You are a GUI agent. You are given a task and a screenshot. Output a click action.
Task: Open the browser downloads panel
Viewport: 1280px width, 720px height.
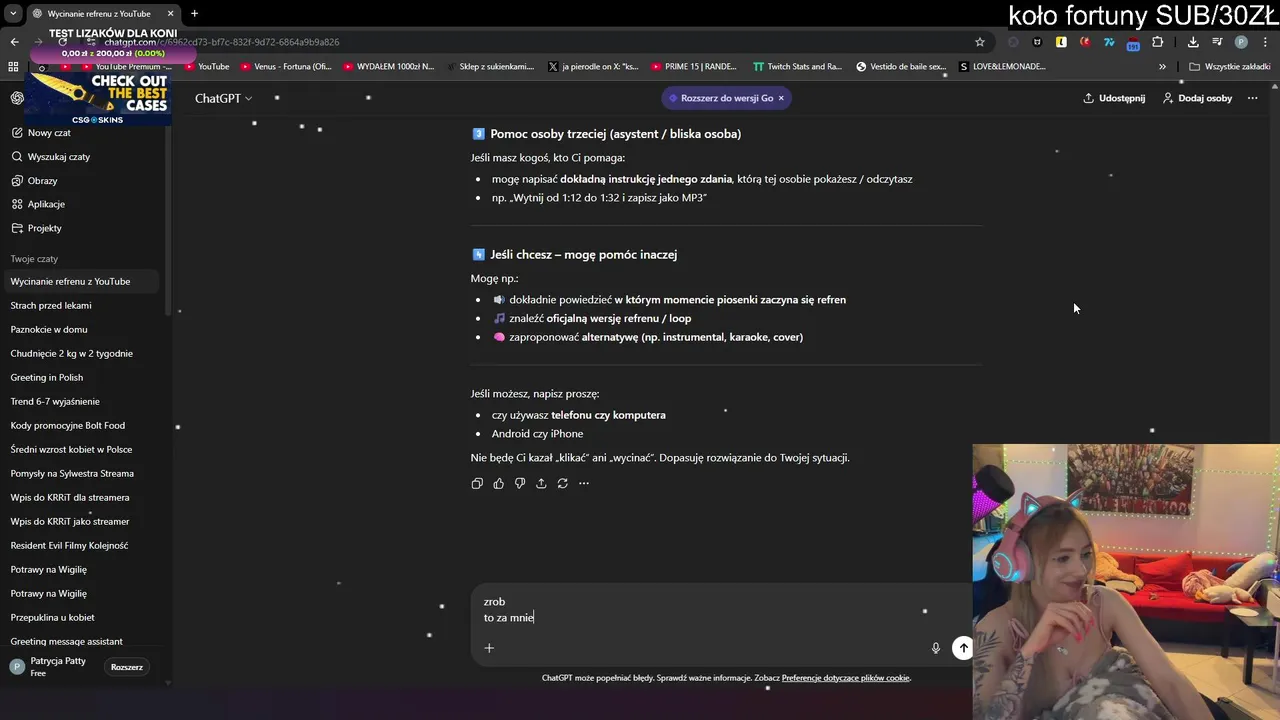coord(1193,42)
